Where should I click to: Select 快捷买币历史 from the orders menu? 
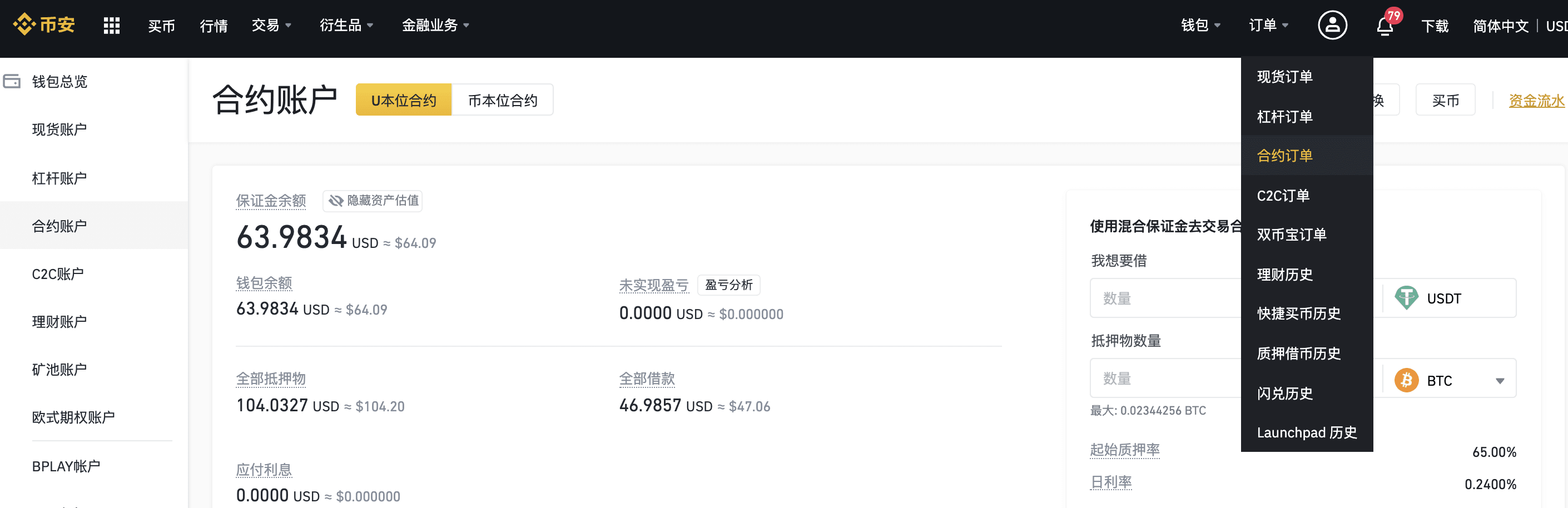point(1307,314)
